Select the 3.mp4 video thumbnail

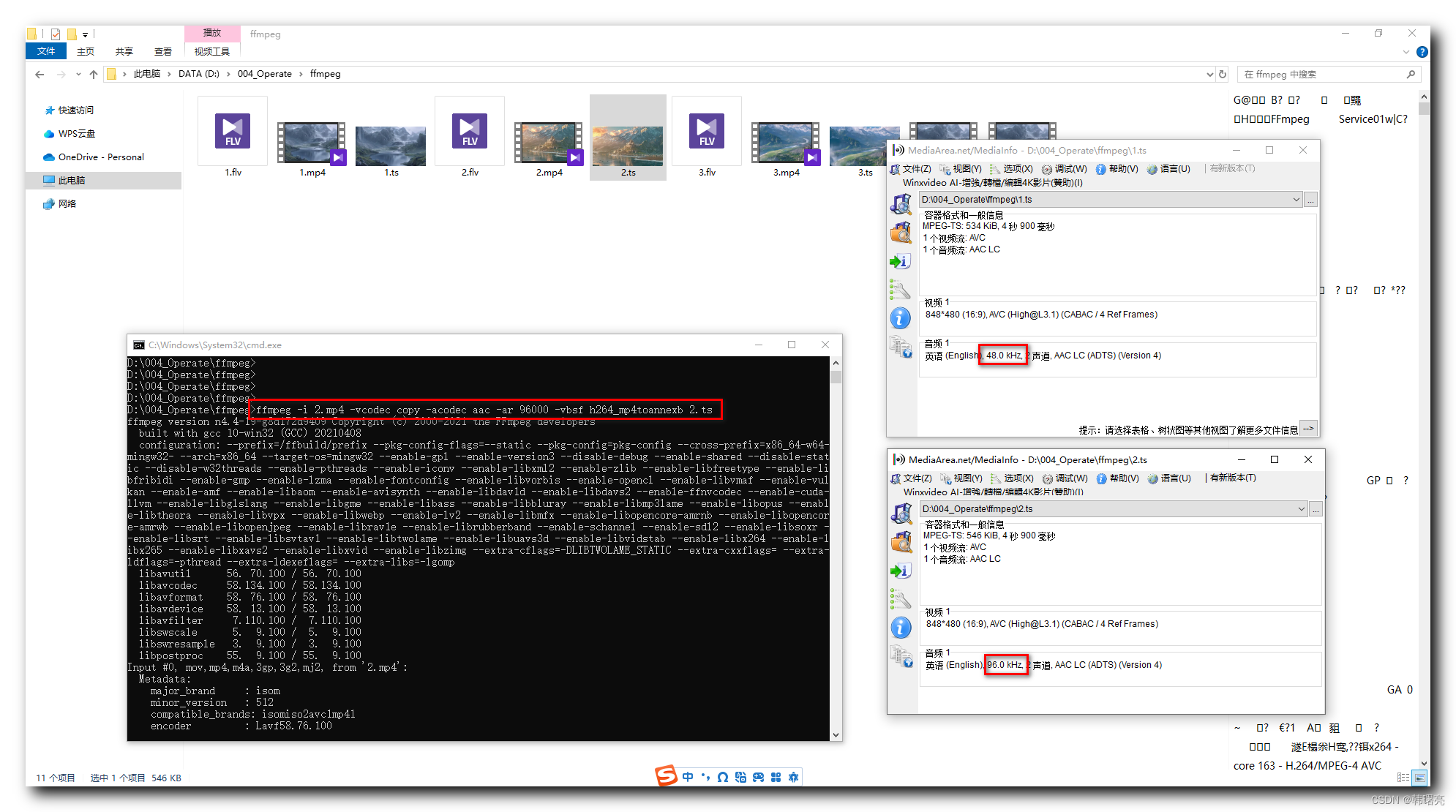click(x=786, y=143)
